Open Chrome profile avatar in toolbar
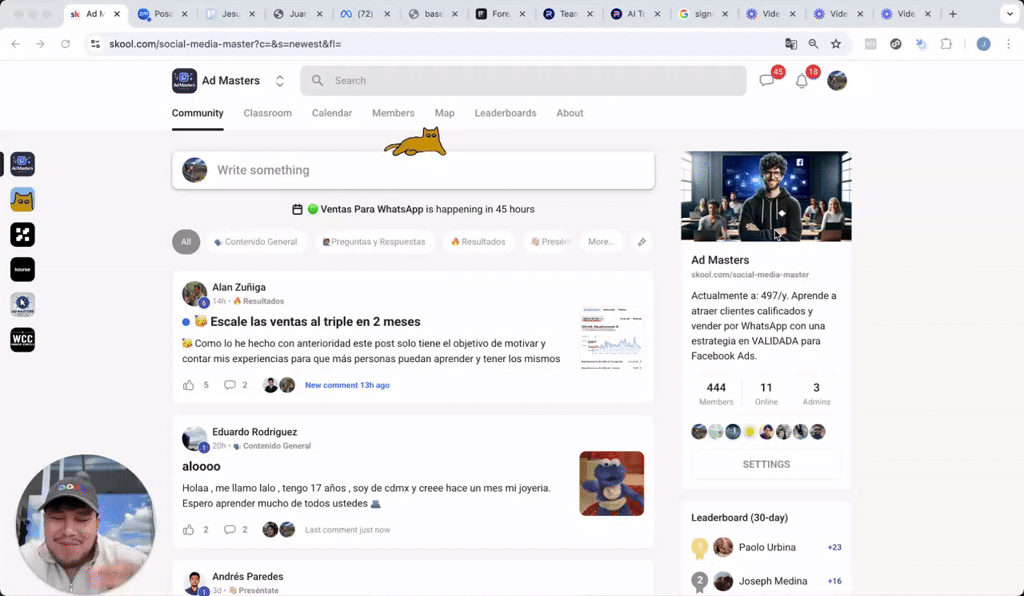 point(984,44)
